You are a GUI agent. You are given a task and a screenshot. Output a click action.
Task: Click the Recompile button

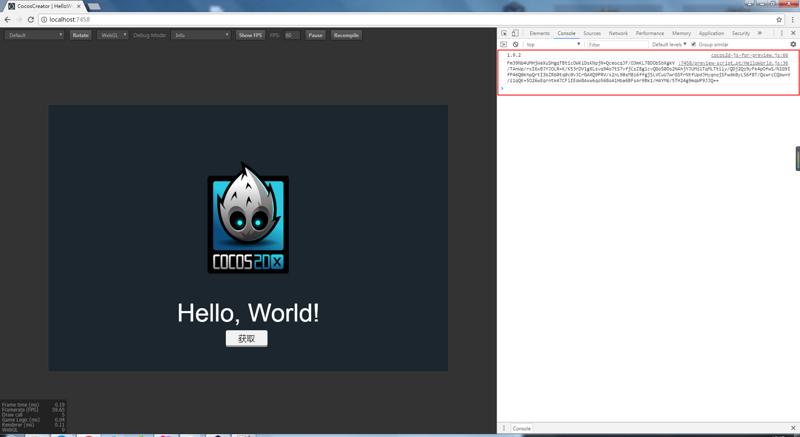(x=346, y=35)
